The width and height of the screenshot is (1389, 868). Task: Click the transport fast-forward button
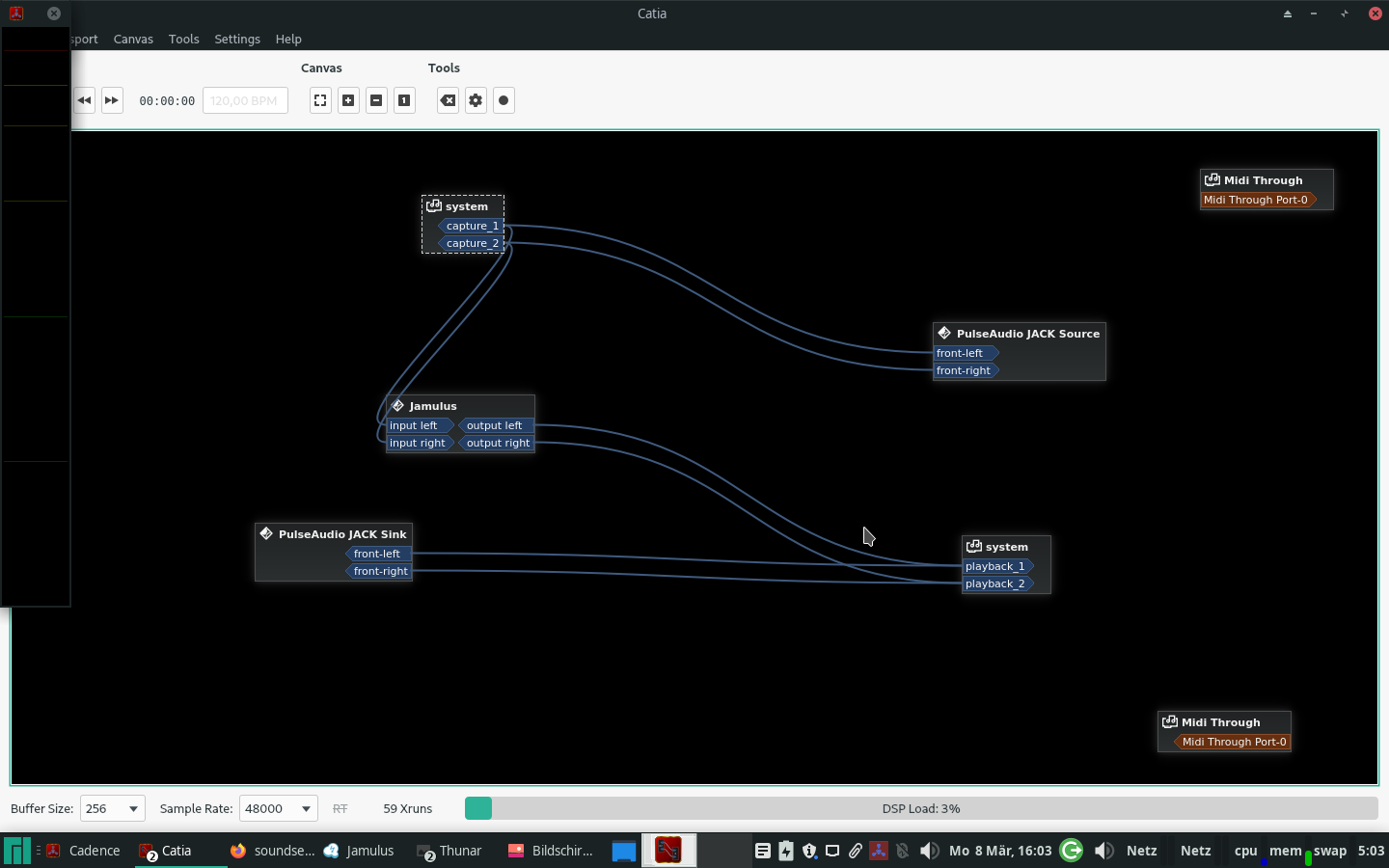pos(112,100)
